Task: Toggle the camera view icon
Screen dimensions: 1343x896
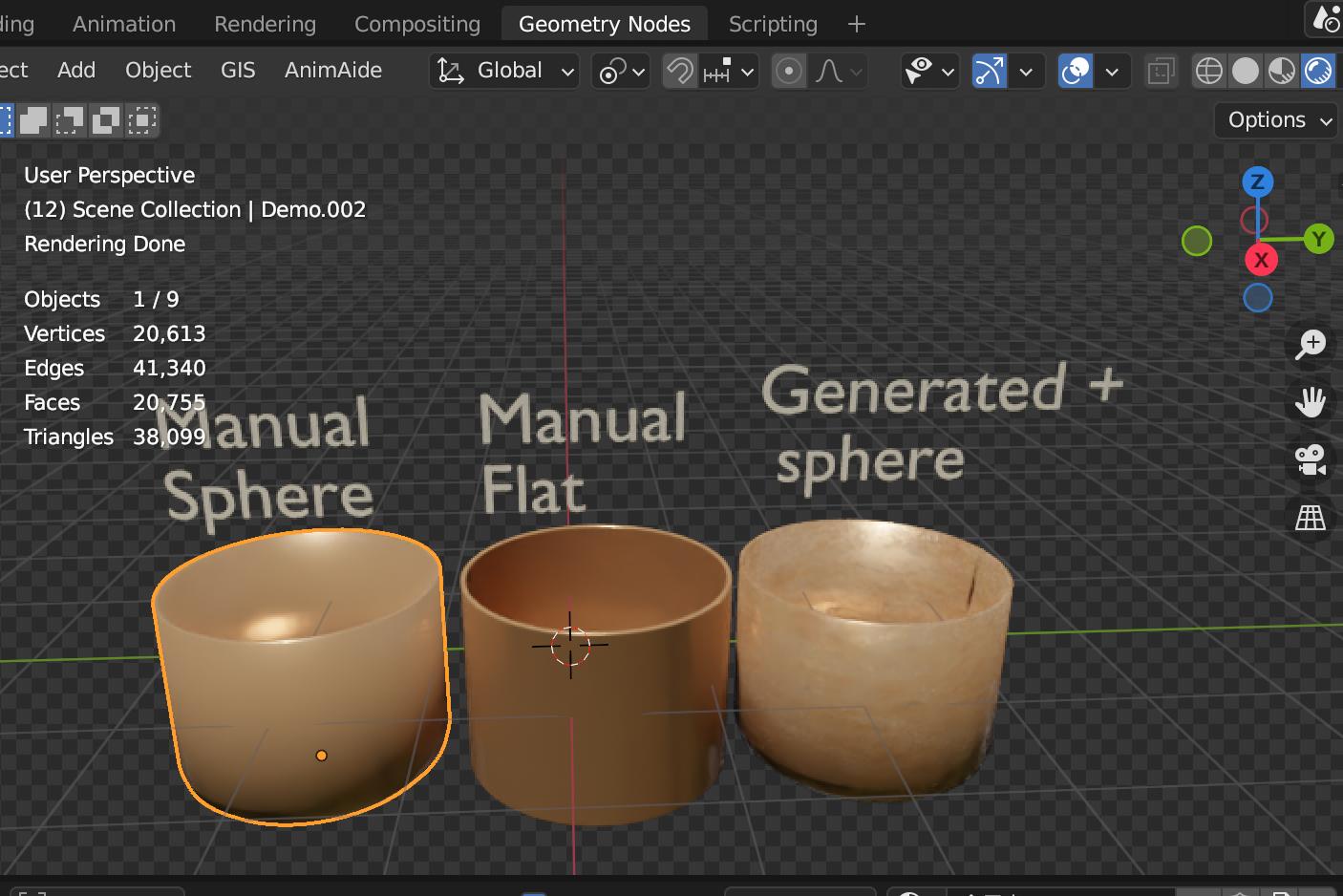Action: (1311, 459)
